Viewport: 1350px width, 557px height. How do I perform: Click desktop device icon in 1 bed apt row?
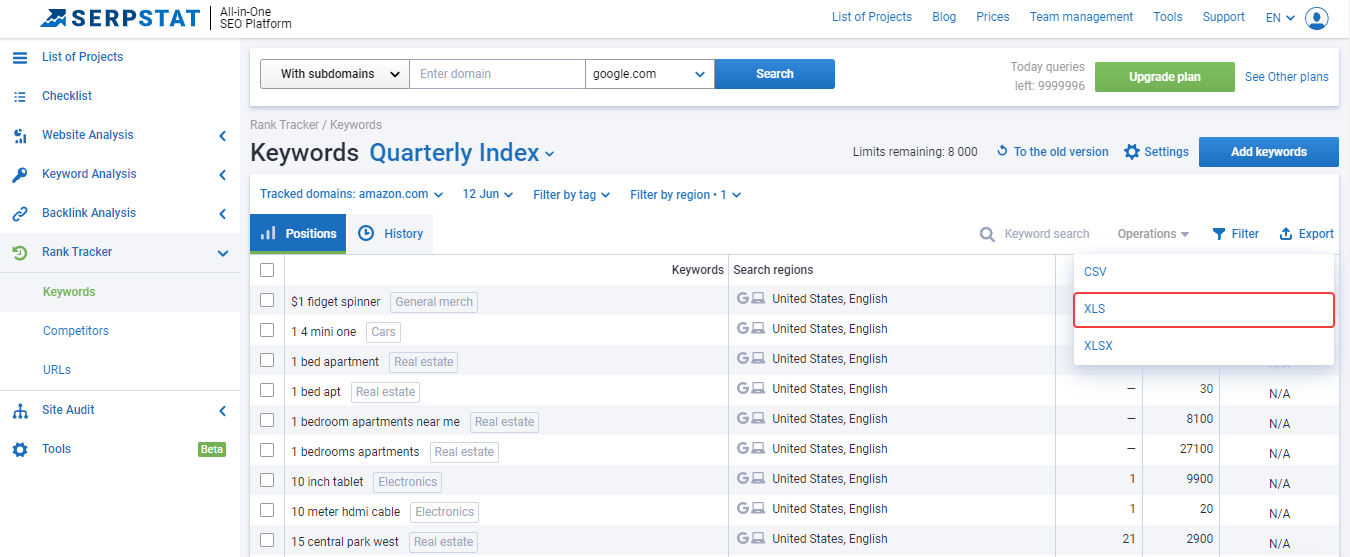758,388
